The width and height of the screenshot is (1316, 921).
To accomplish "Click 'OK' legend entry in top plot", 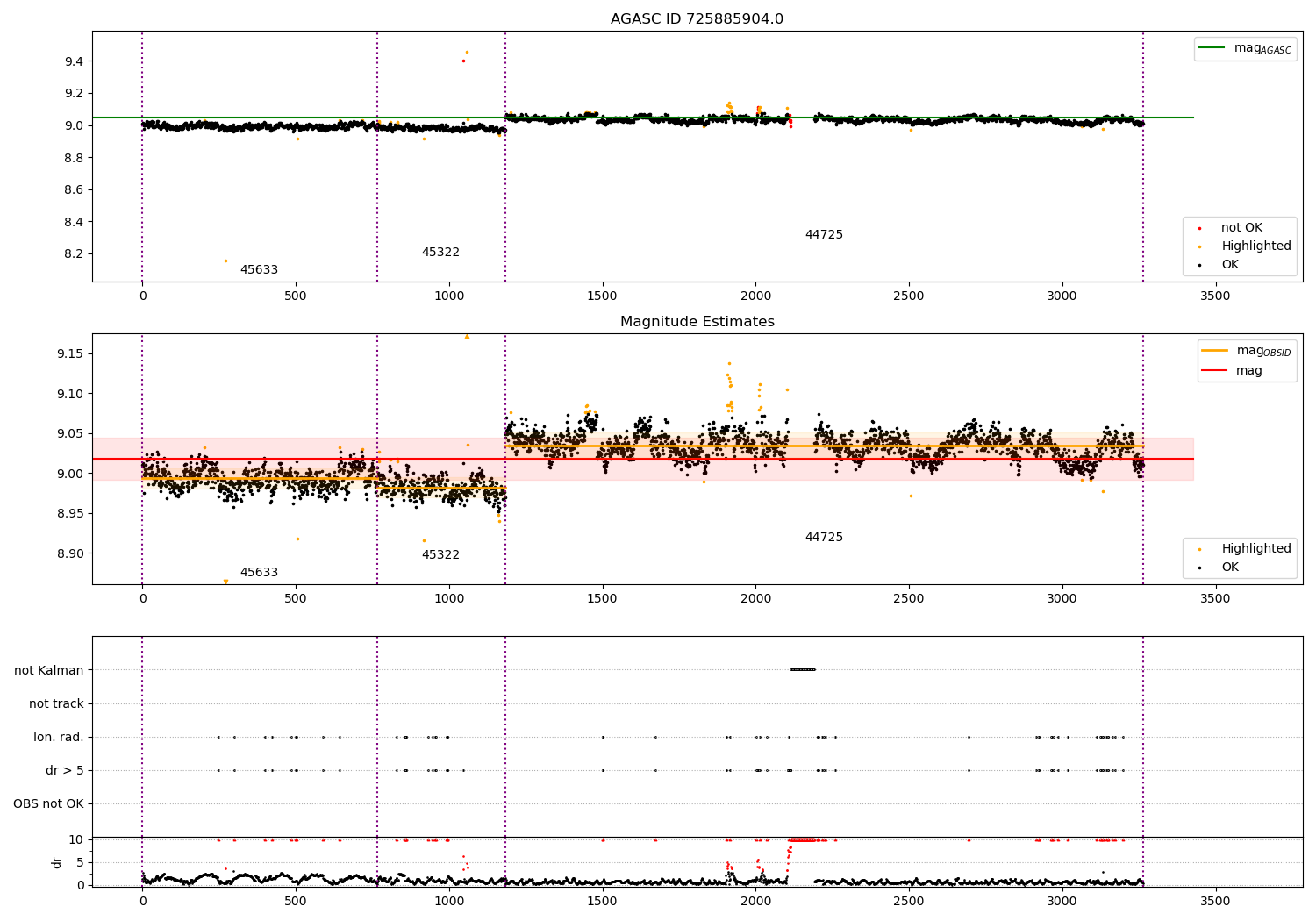I will pyautogui.click(x=1230, y=264).
